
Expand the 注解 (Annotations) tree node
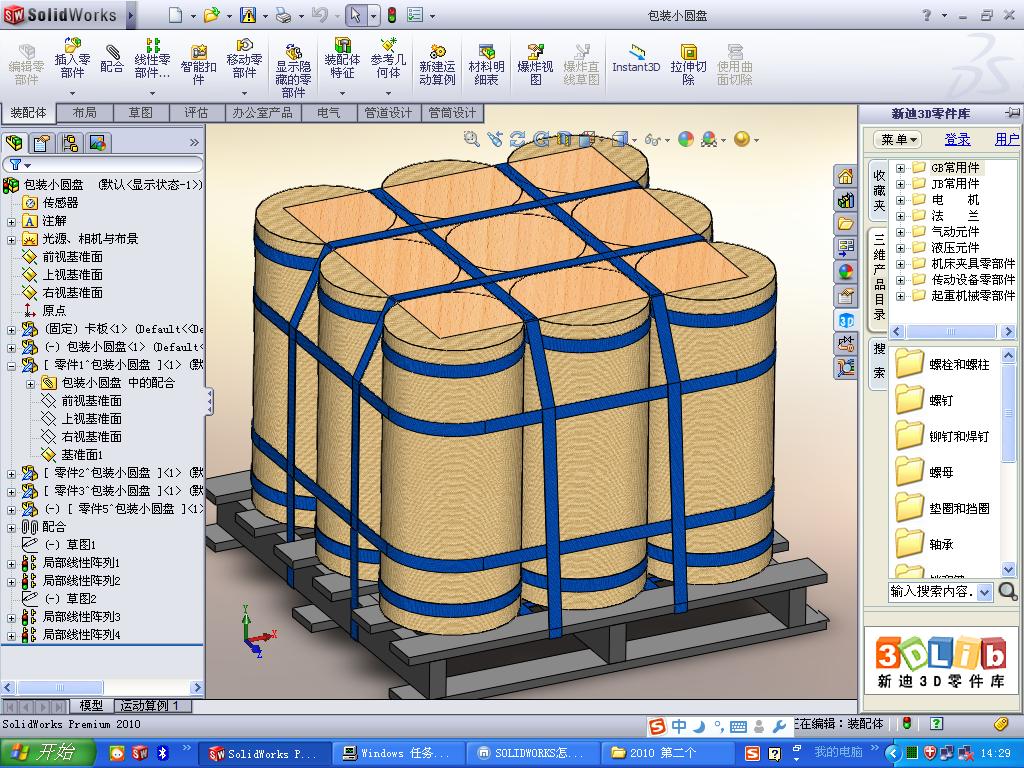click(x=11, y=221)
